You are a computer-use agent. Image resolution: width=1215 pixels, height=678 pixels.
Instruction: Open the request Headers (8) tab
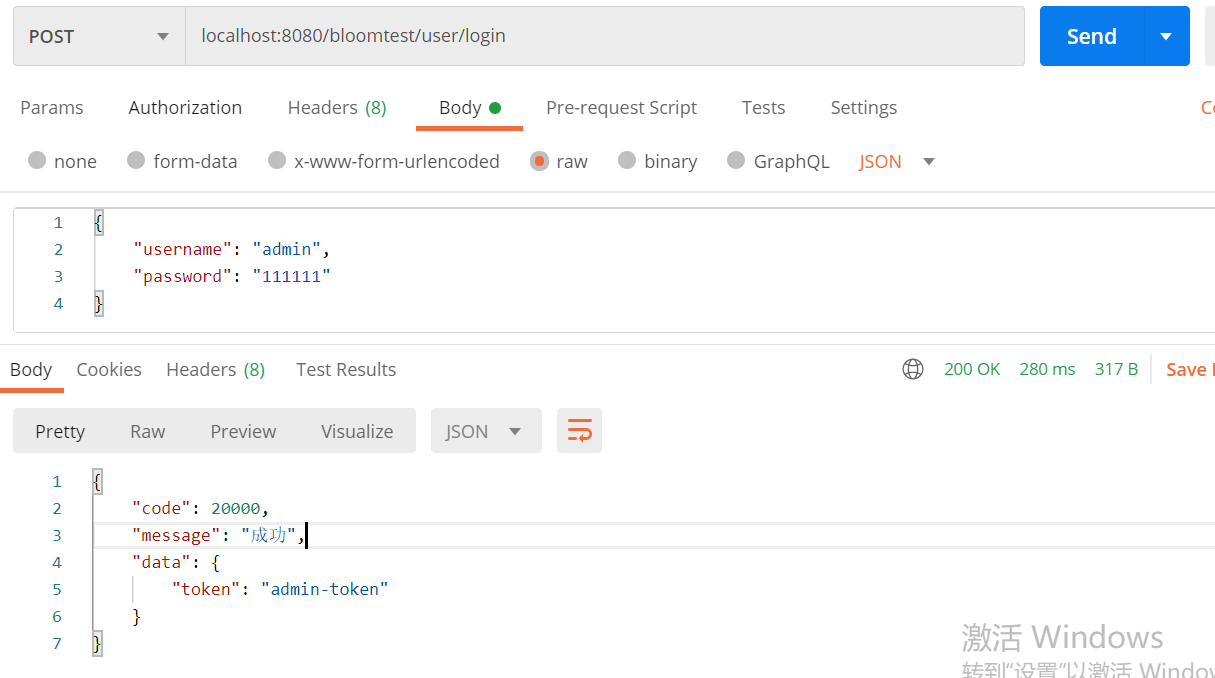pos(336,108)
